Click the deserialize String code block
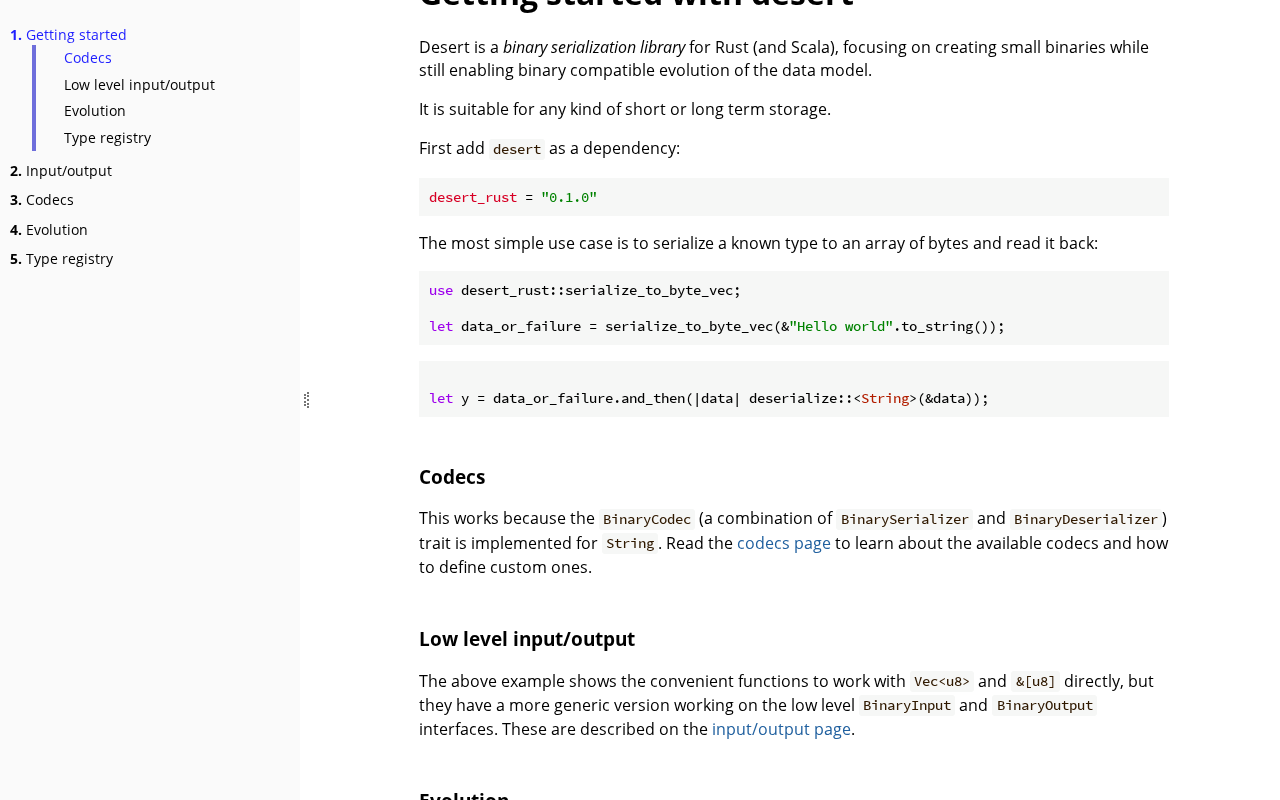Viewport: 1280px width, 800px height. [793, 390]
